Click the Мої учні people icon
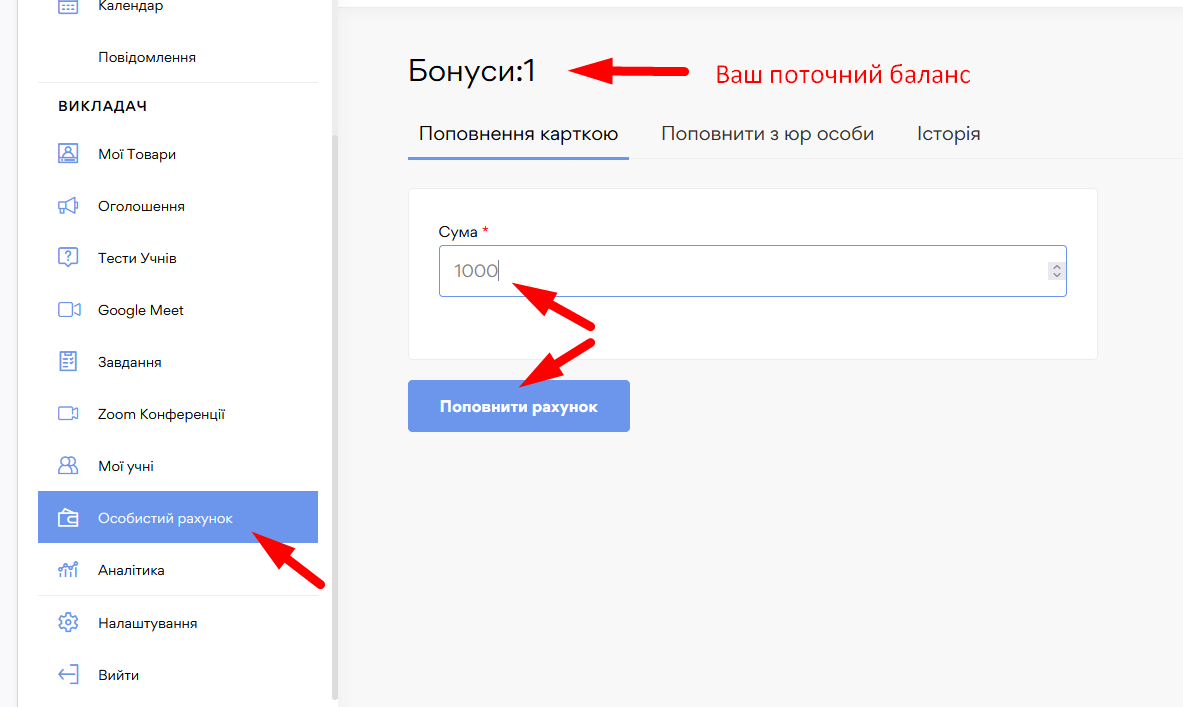Image resolution: width=1183 pixels, height=707 pixels. pos(68,466)
